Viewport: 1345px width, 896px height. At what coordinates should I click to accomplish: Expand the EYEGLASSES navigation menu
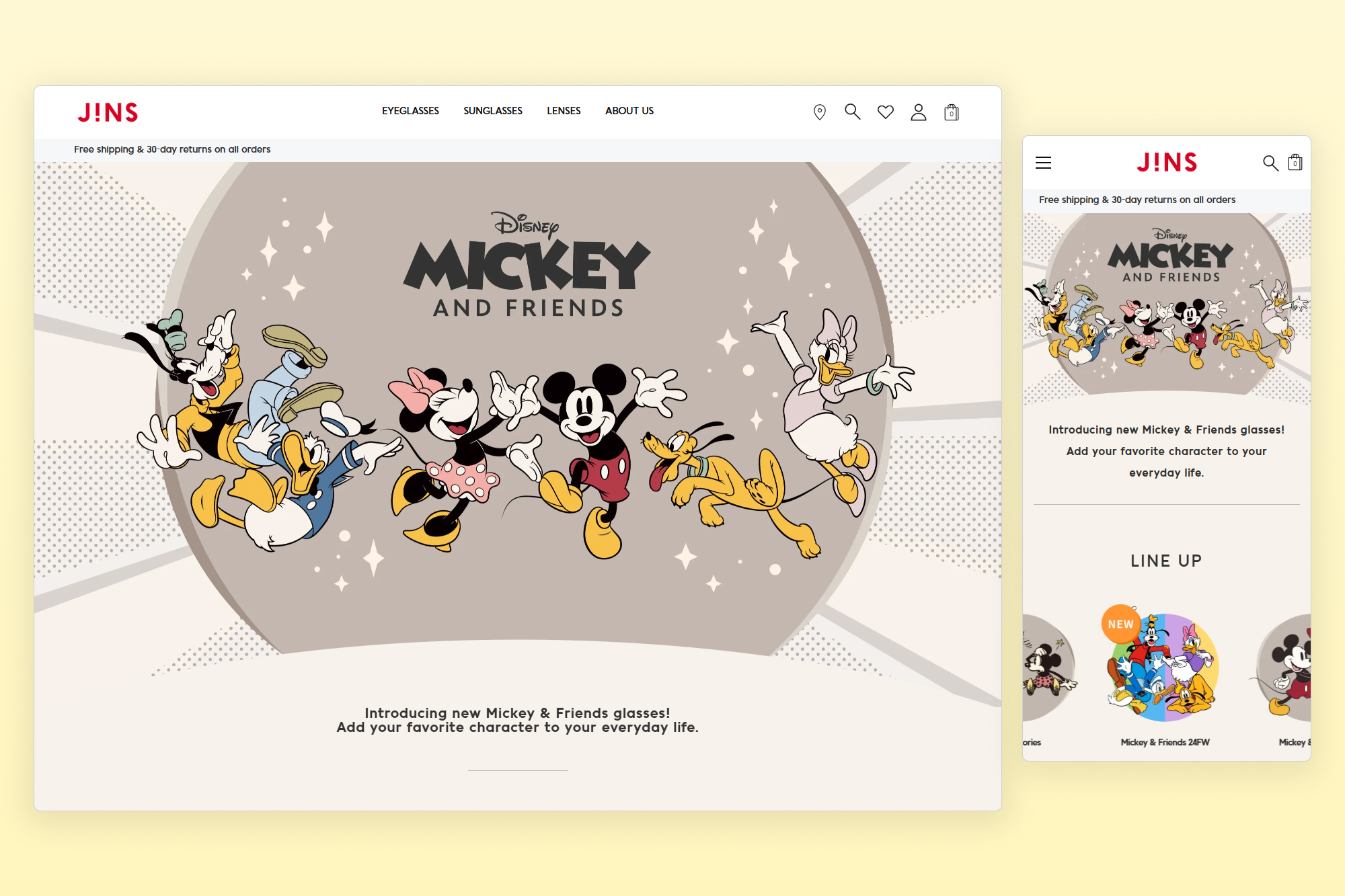coord(410,111)
